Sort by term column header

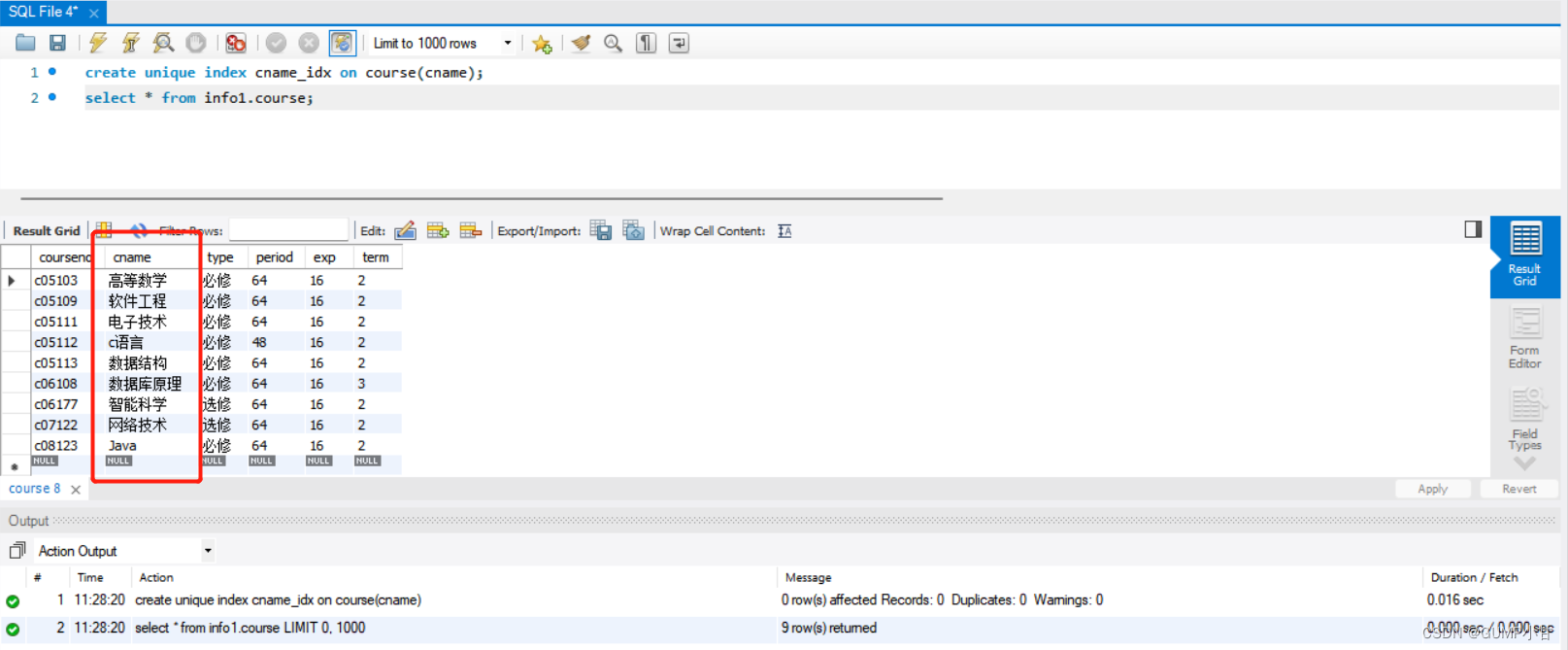[x=376, y=257]
